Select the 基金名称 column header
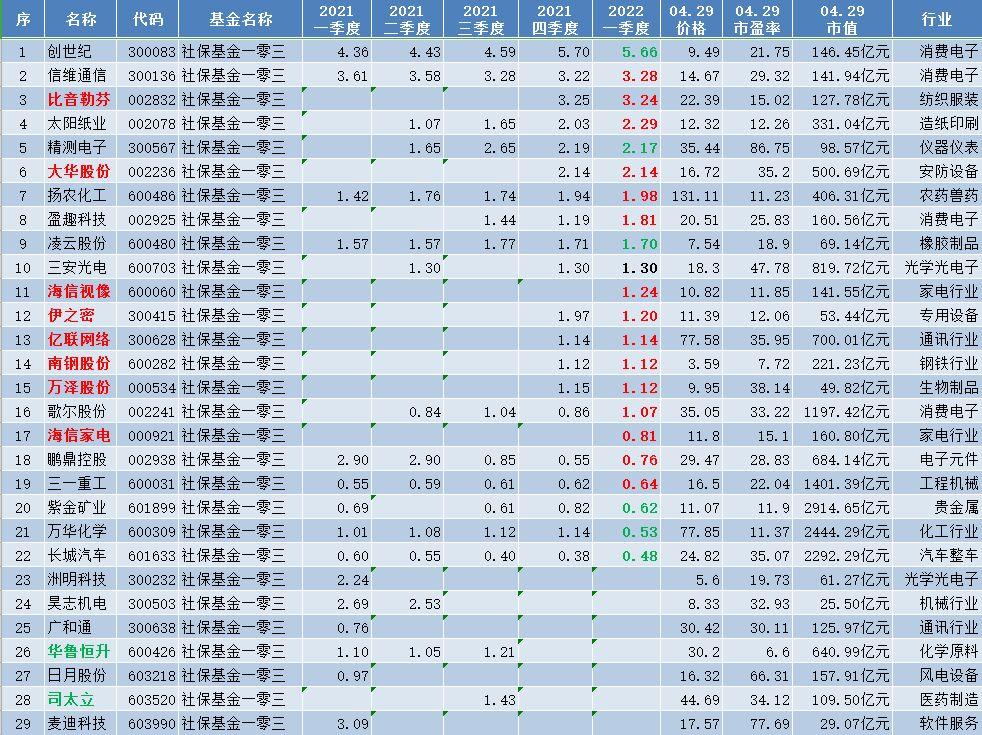The height and width of the screenshot is (735, 982). point(240,19)
